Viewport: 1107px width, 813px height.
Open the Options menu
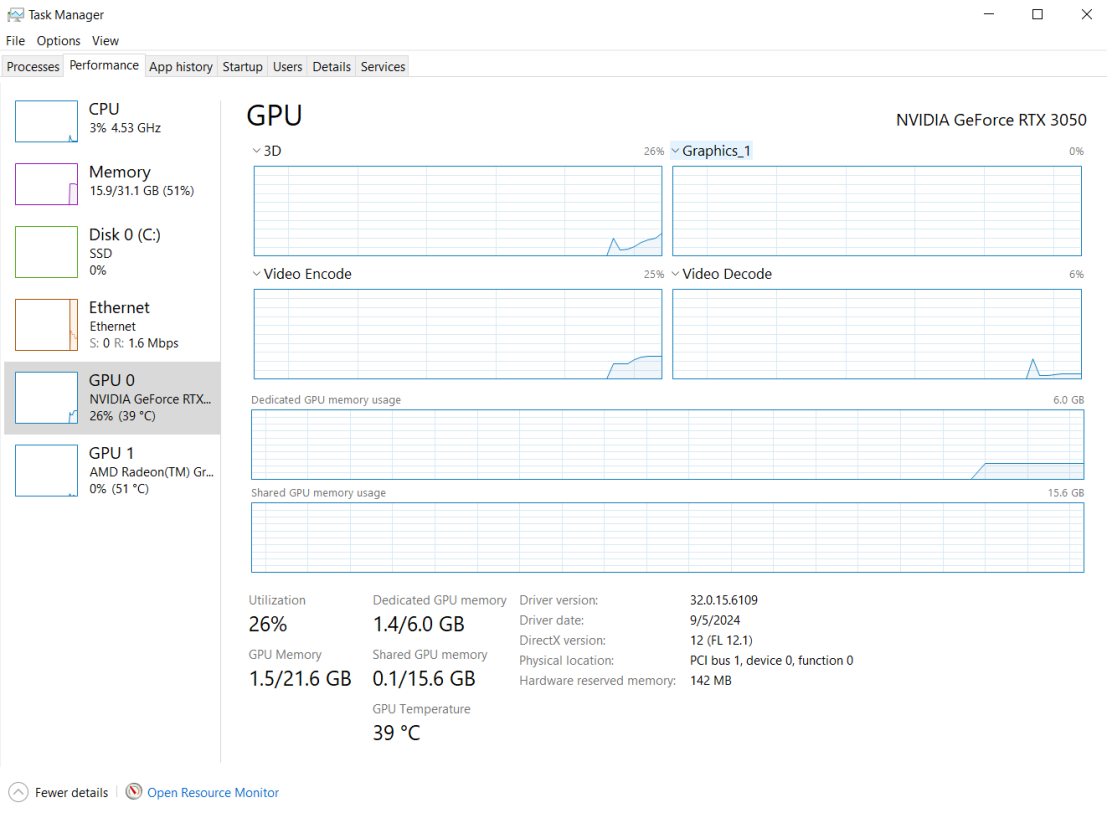(58, 41)
